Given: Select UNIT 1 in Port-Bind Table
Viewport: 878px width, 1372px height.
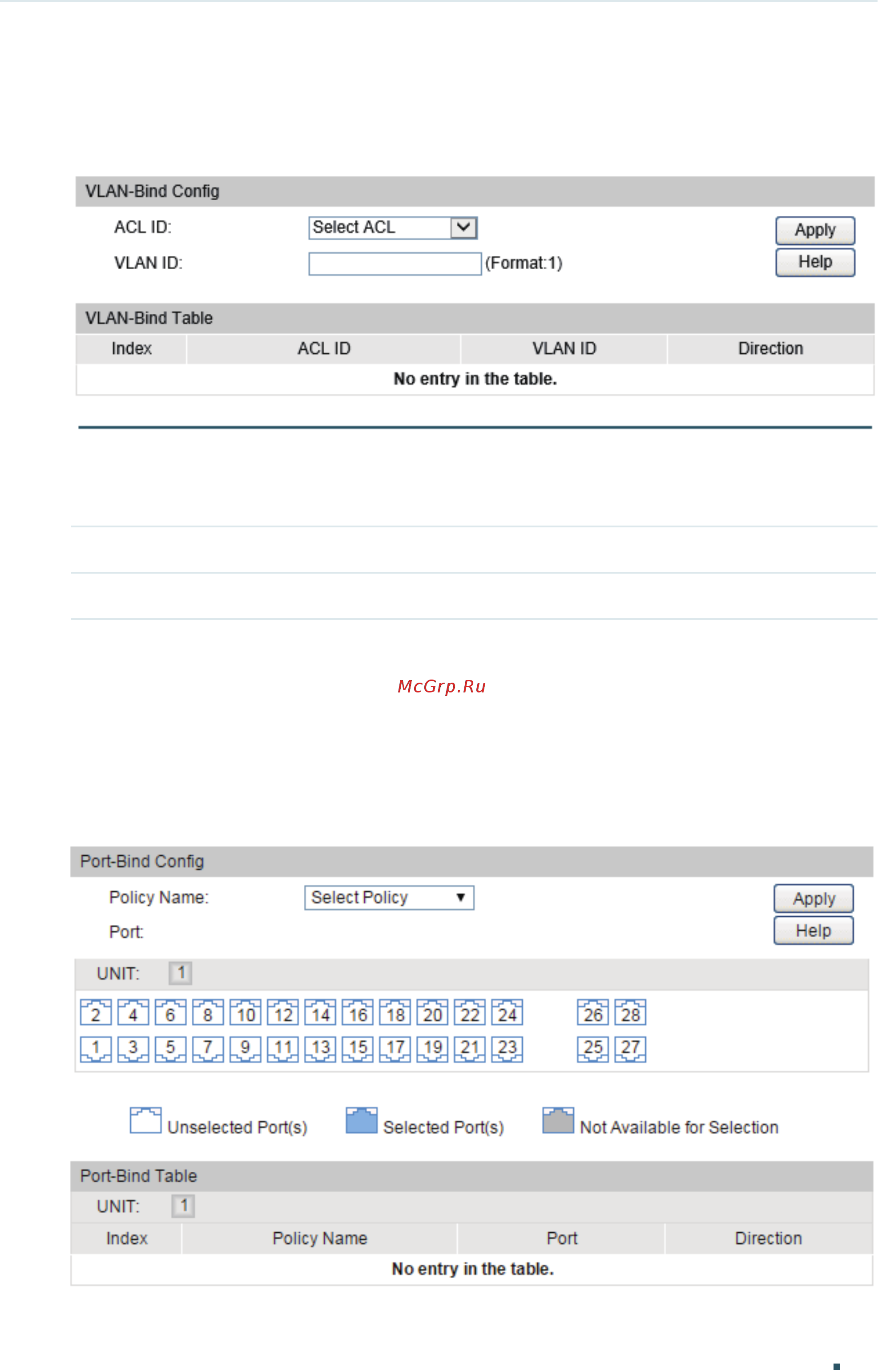Looking at the screenshot, I should [184, 1206].
